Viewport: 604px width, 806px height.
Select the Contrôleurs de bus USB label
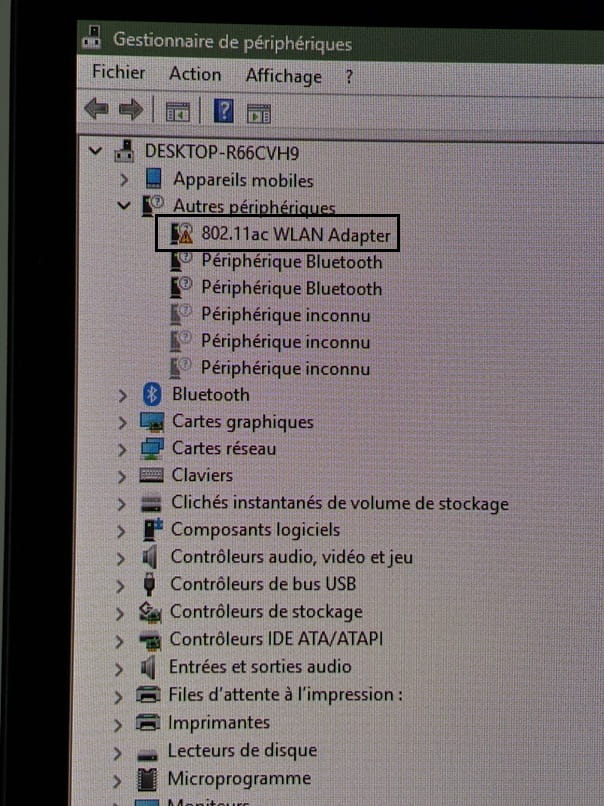click(263, 584)
